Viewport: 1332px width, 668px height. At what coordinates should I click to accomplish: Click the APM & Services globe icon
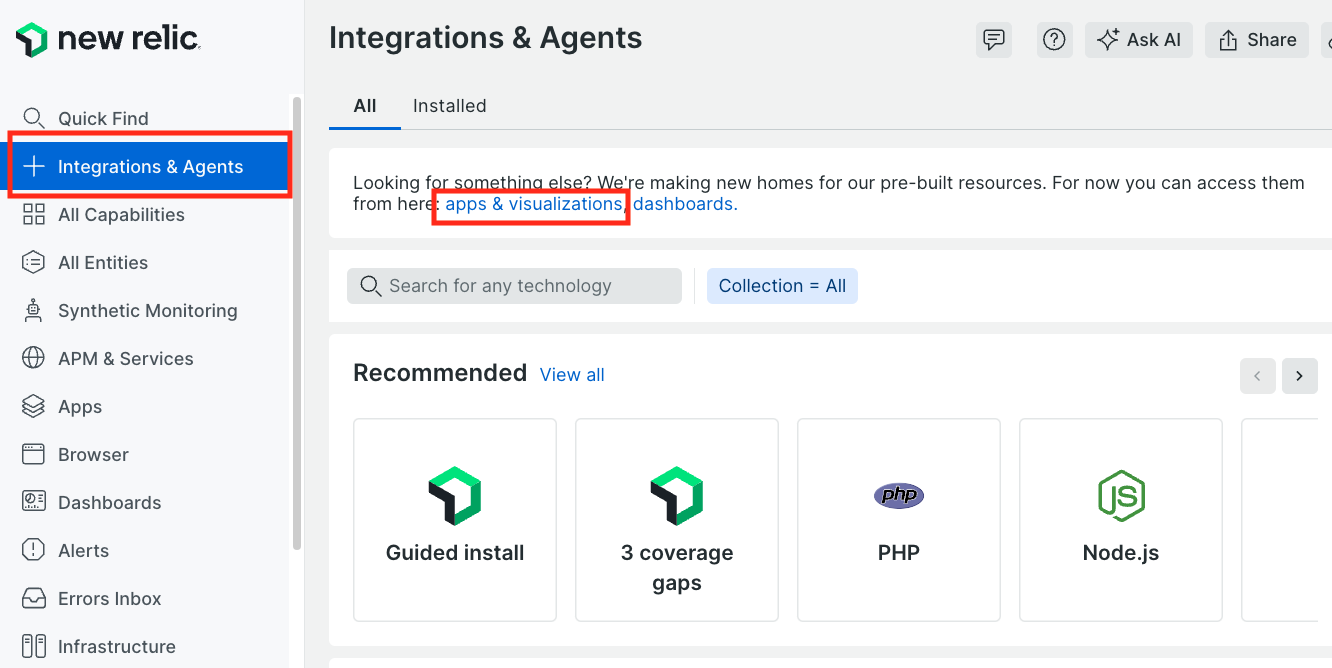[34, 358]
